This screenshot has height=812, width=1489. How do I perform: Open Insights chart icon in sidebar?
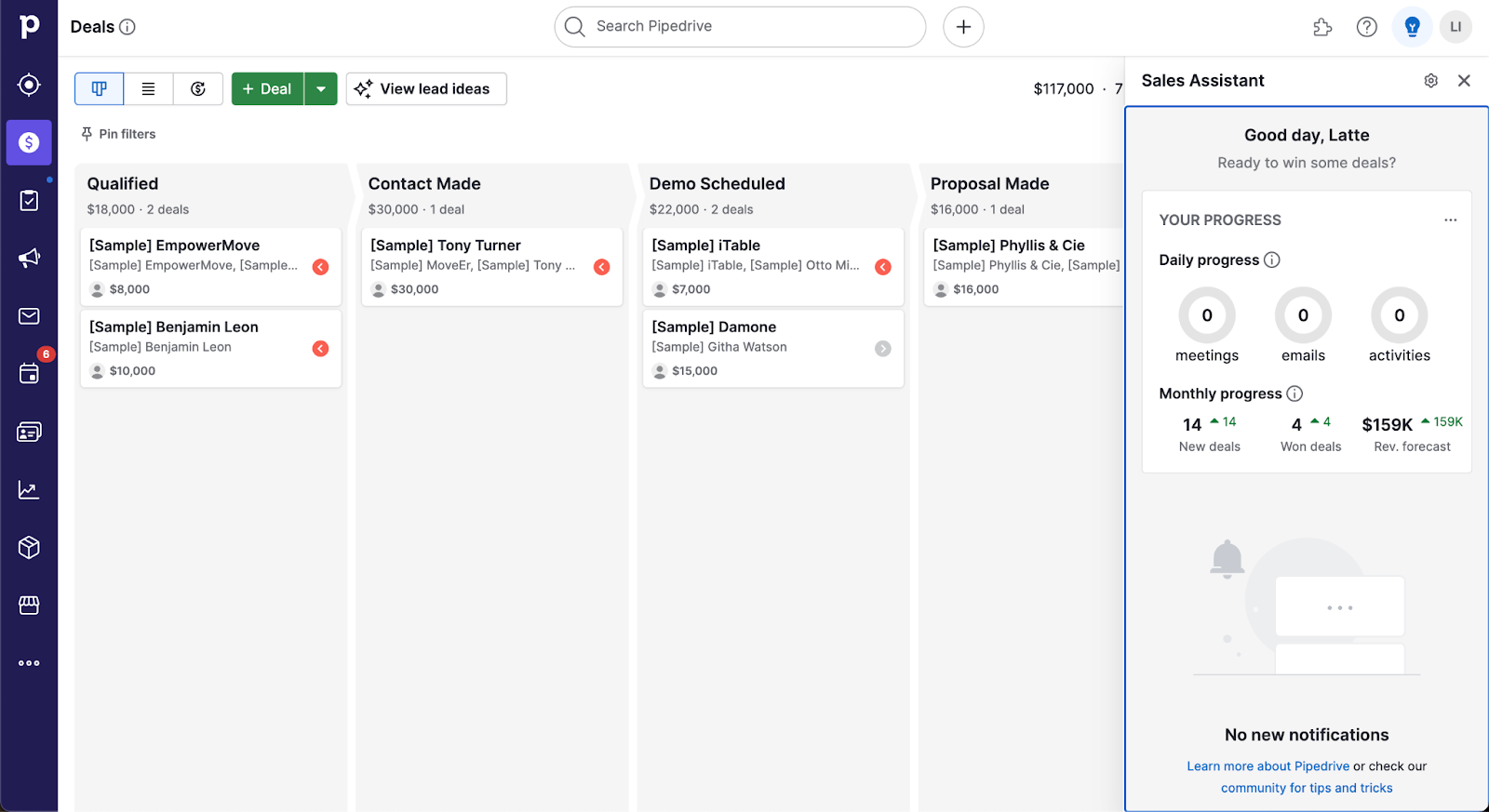click(29, 490)
